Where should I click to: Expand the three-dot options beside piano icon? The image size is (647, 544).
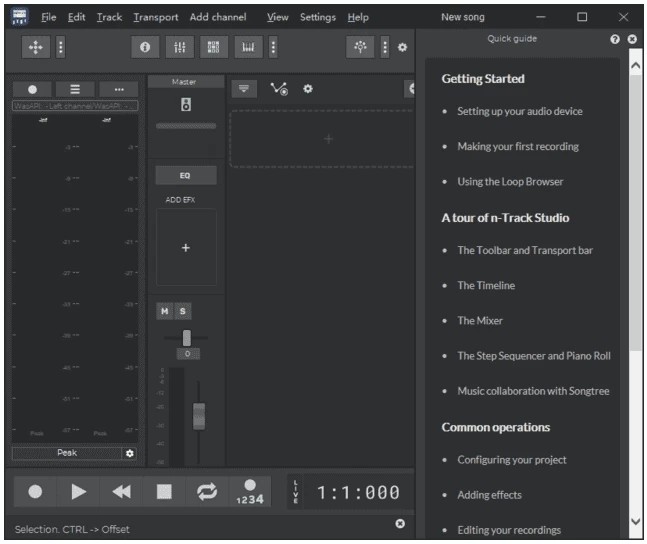point(273,47)
